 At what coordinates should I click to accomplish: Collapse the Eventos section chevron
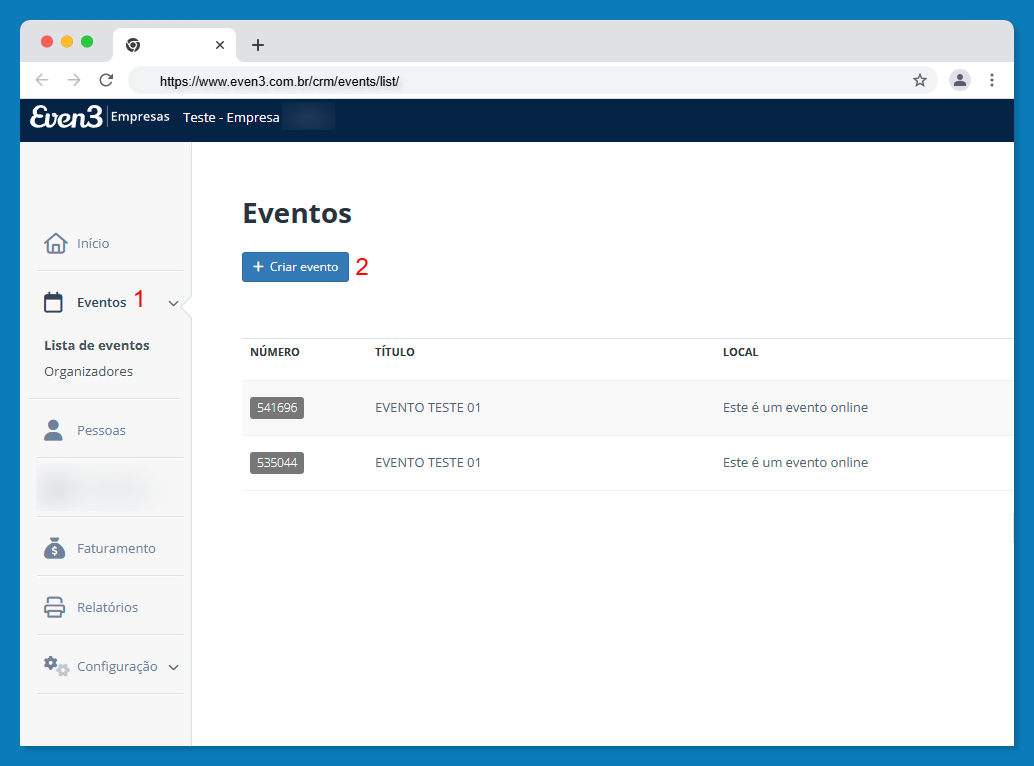173,303
